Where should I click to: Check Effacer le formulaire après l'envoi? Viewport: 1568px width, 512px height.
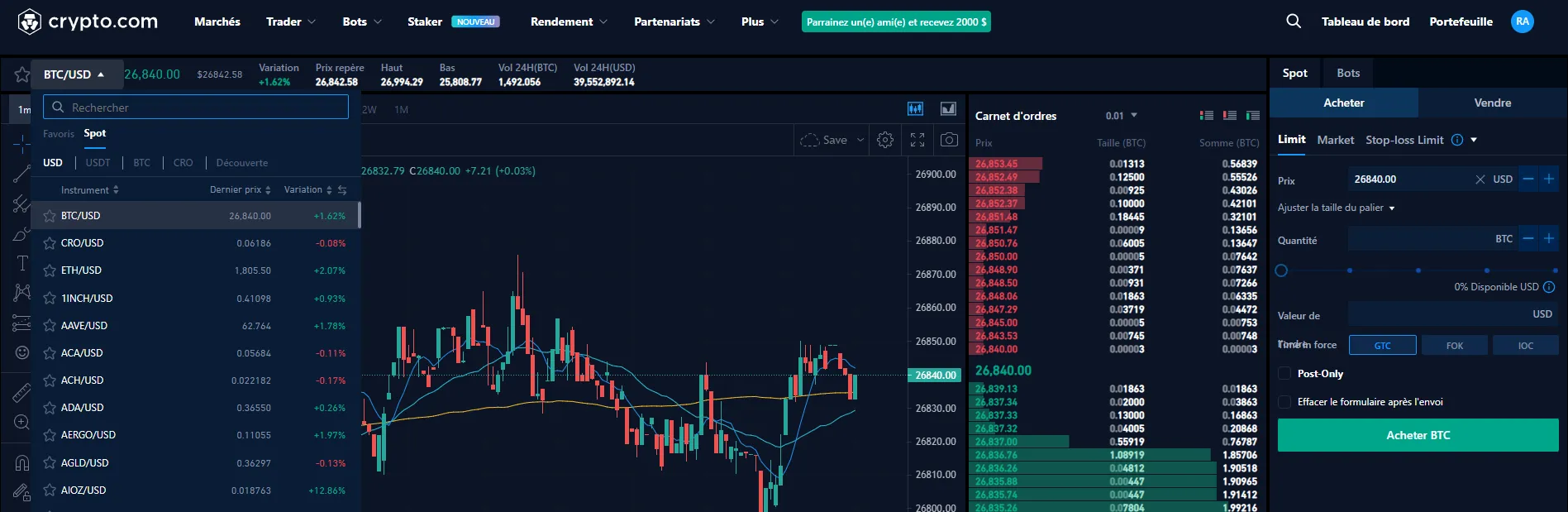point(1284,402)
